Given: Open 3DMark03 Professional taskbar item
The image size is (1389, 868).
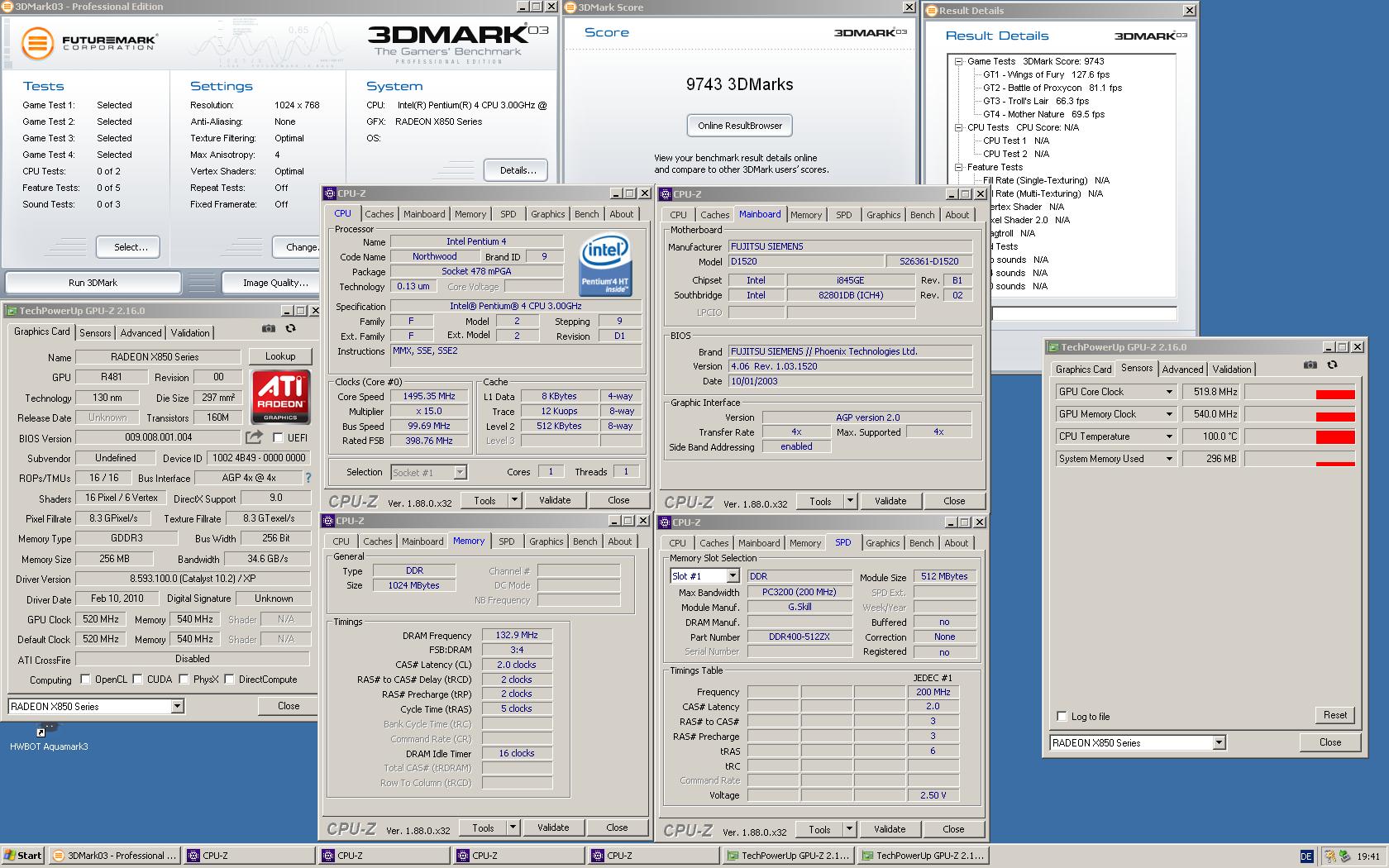Looking at the screenshot, I should [x=115, y=856].
